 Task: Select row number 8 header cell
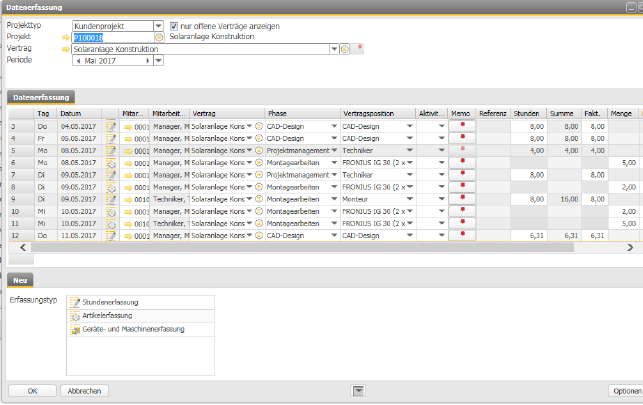pyautogui.click(x=21, y=187)
